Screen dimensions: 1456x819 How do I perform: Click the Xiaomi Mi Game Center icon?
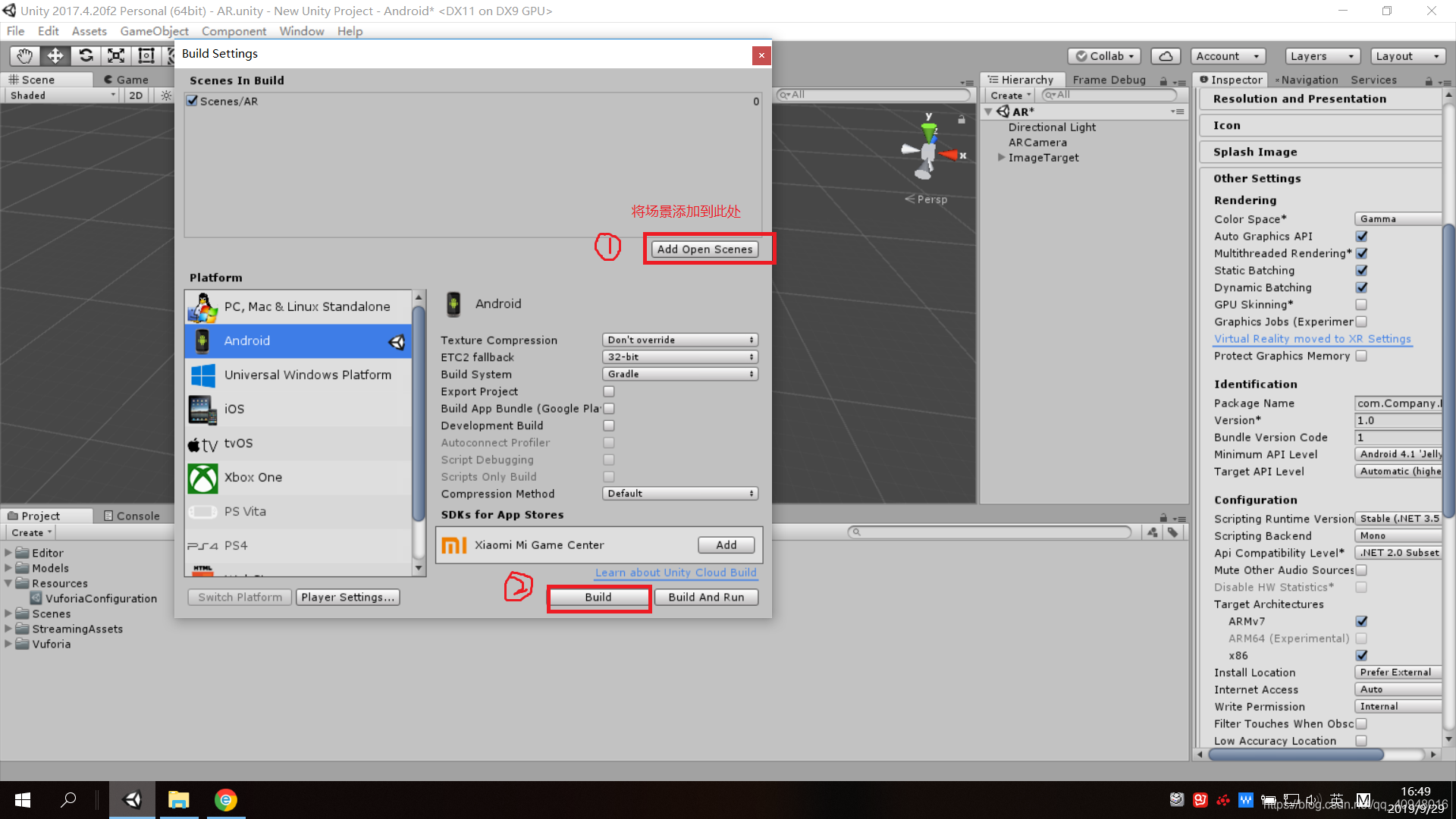coord(455,544)
